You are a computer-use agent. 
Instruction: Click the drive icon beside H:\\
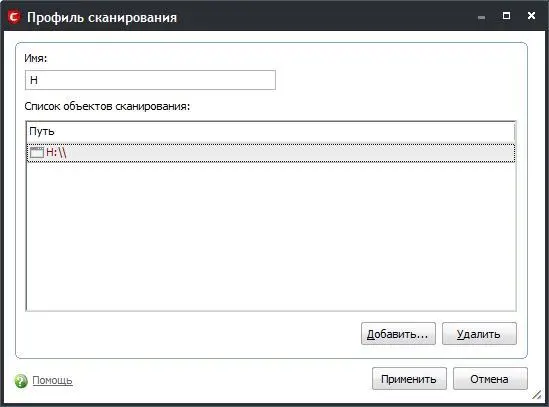[x=36, y=152]
